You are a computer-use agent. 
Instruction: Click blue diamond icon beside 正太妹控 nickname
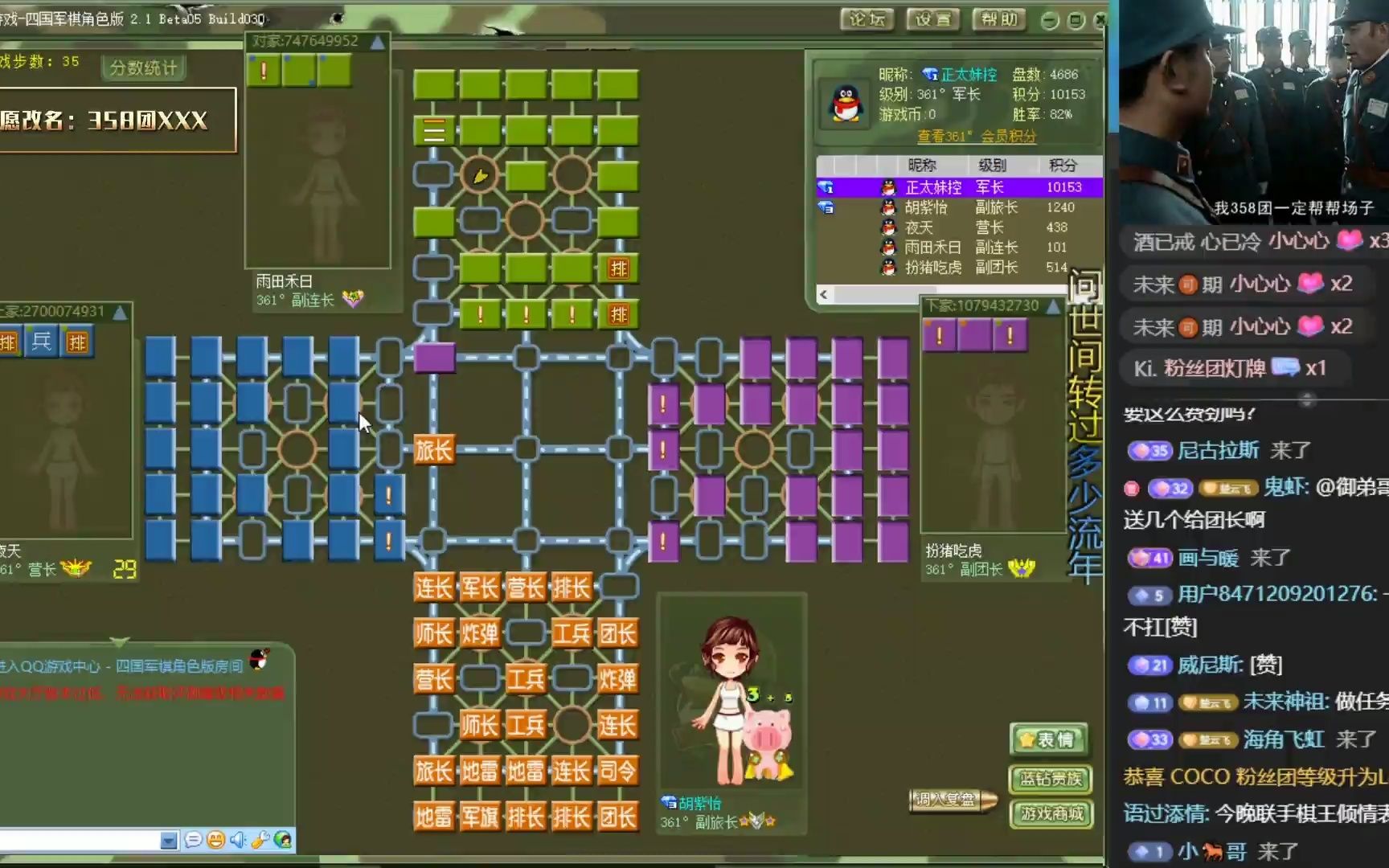click(x=930, y=75)
